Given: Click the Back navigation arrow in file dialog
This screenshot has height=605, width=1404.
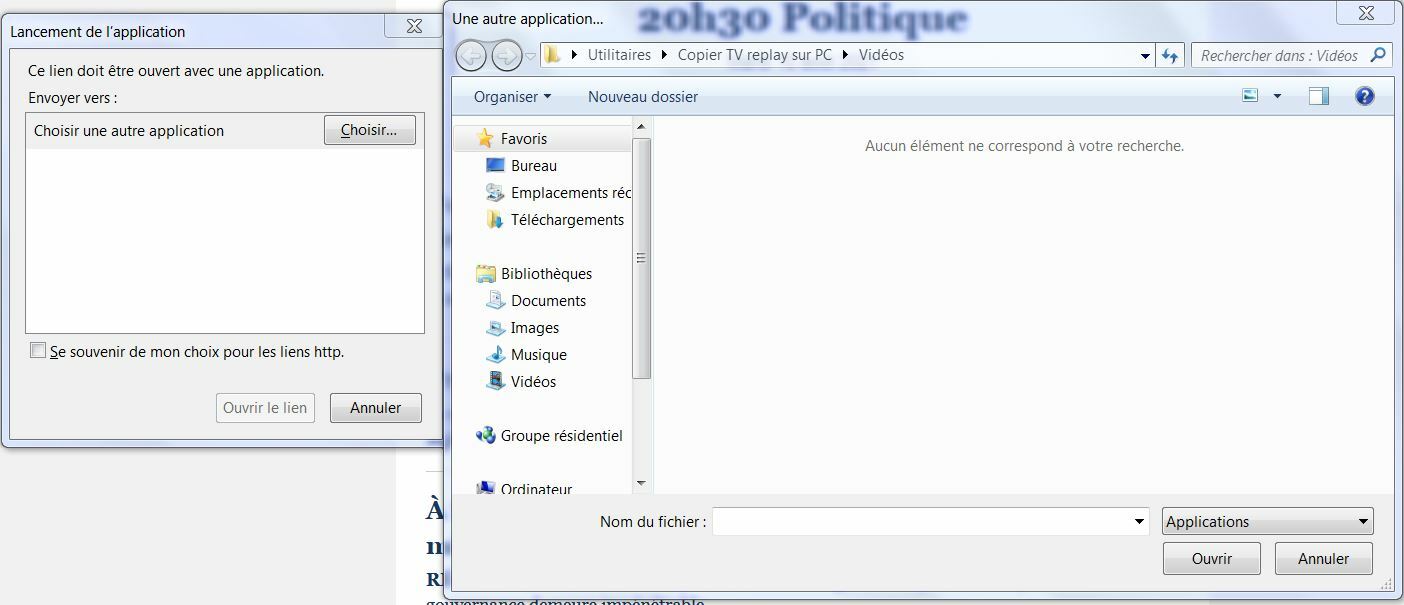Looking at the screenshot, I should point(471,56).
